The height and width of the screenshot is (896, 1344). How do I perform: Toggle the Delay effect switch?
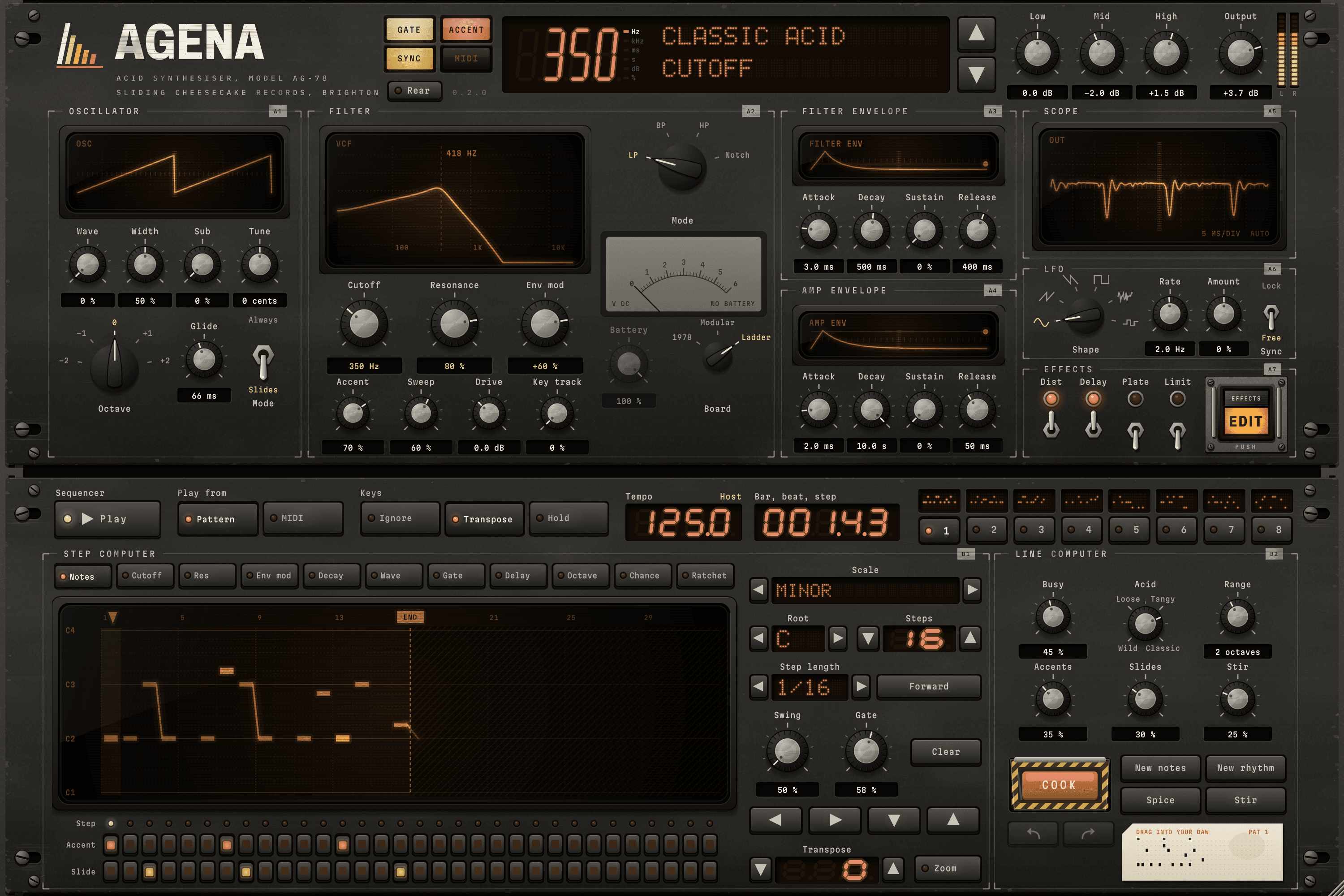[1093, 426]
